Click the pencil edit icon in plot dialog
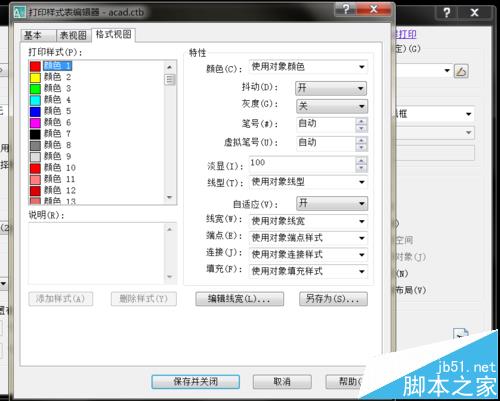 (461, 71)
